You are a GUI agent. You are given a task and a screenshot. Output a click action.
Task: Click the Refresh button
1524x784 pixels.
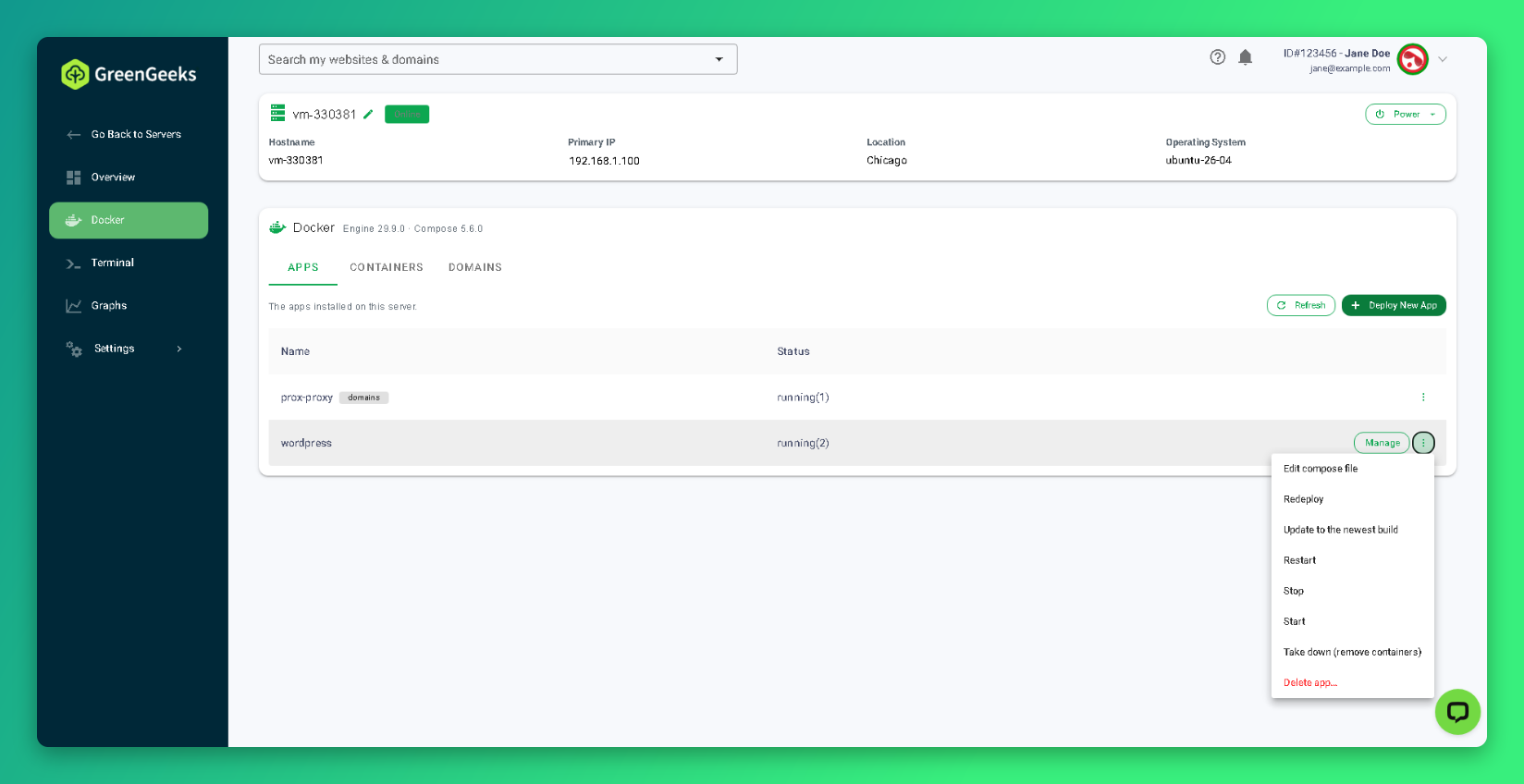(x=1301, y=305)
